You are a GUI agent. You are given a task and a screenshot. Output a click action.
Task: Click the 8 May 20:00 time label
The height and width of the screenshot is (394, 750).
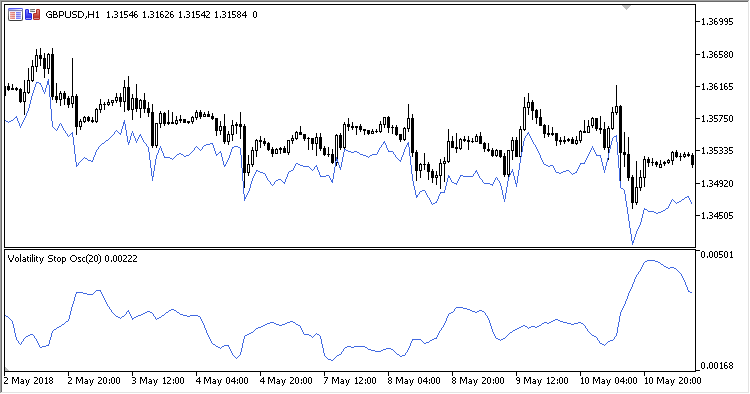[478, 381]
